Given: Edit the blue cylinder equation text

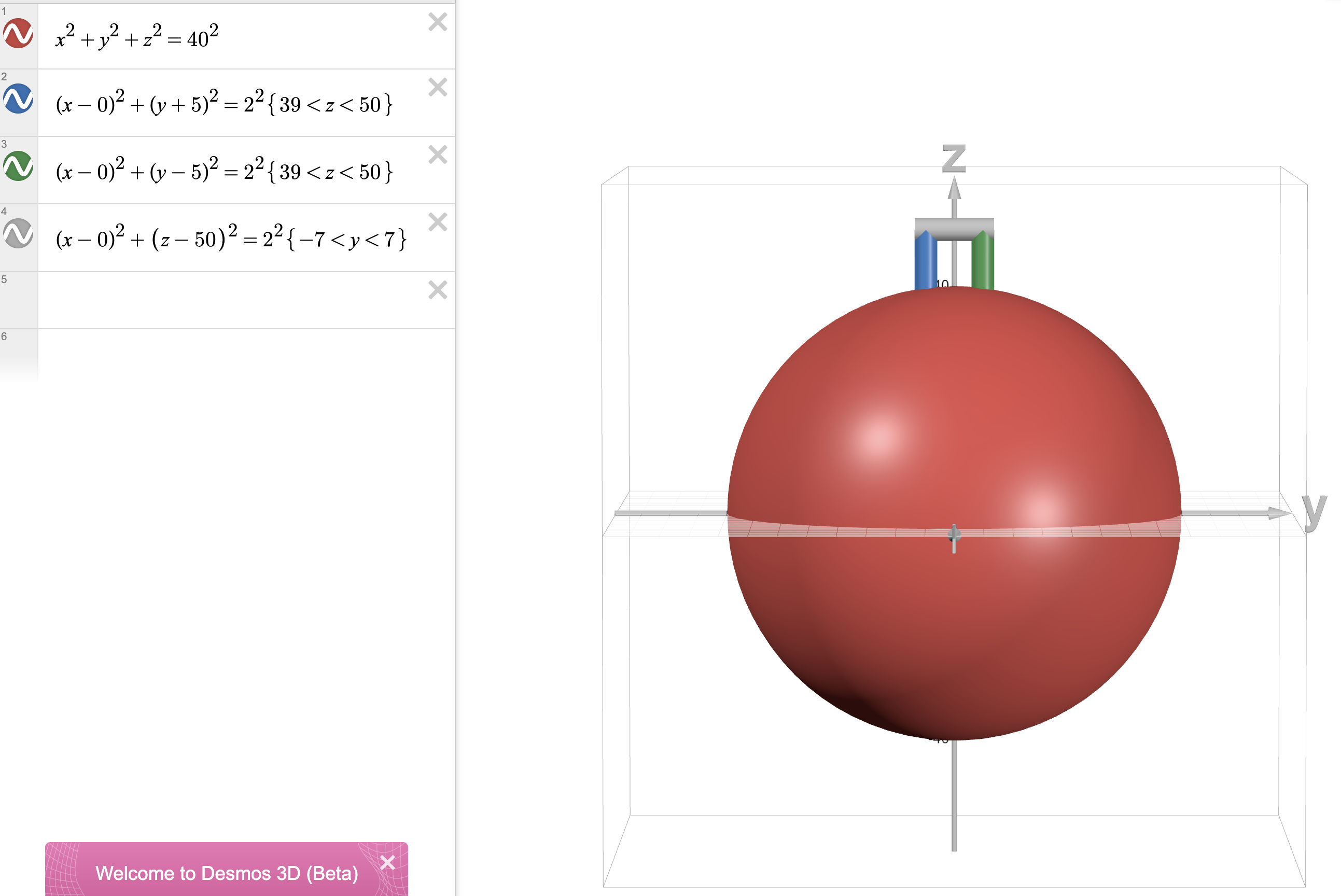Looking at the screenshot, I should tap(223, 104).
